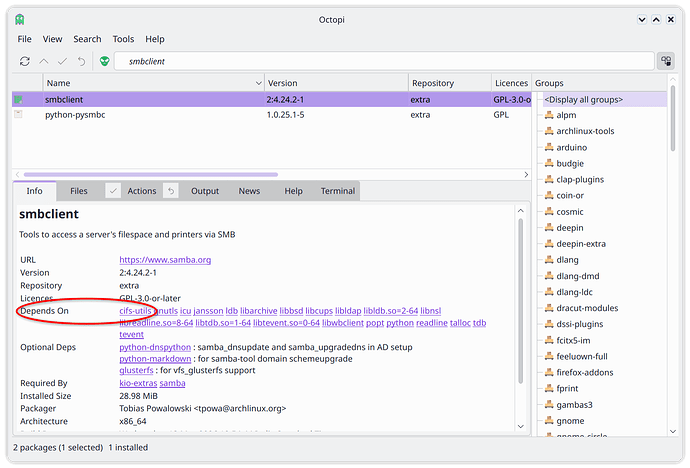Select the dracut-modules group
This screenshot has height=468, width=690.
coord(587,308)
